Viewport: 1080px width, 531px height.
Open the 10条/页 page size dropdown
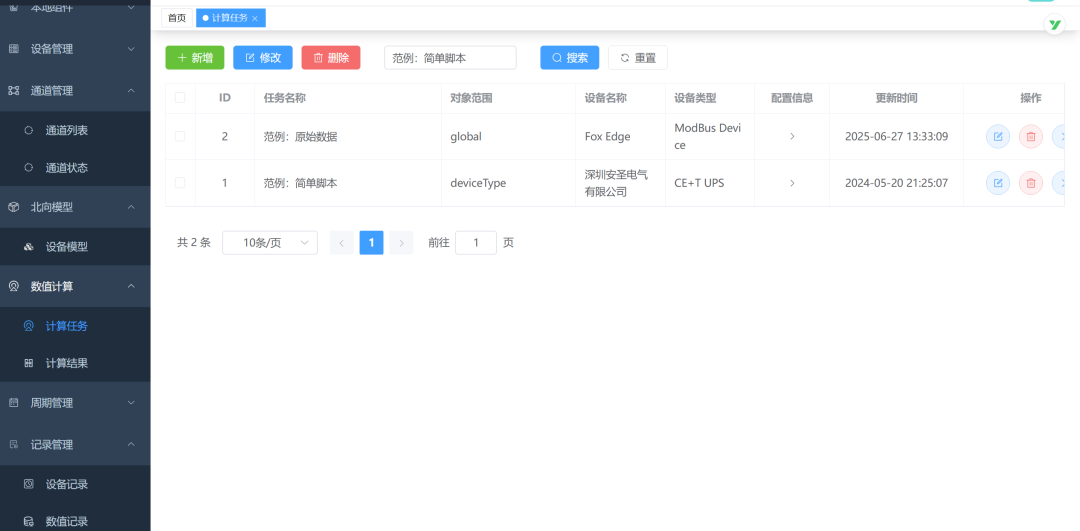tap(269, 242)
